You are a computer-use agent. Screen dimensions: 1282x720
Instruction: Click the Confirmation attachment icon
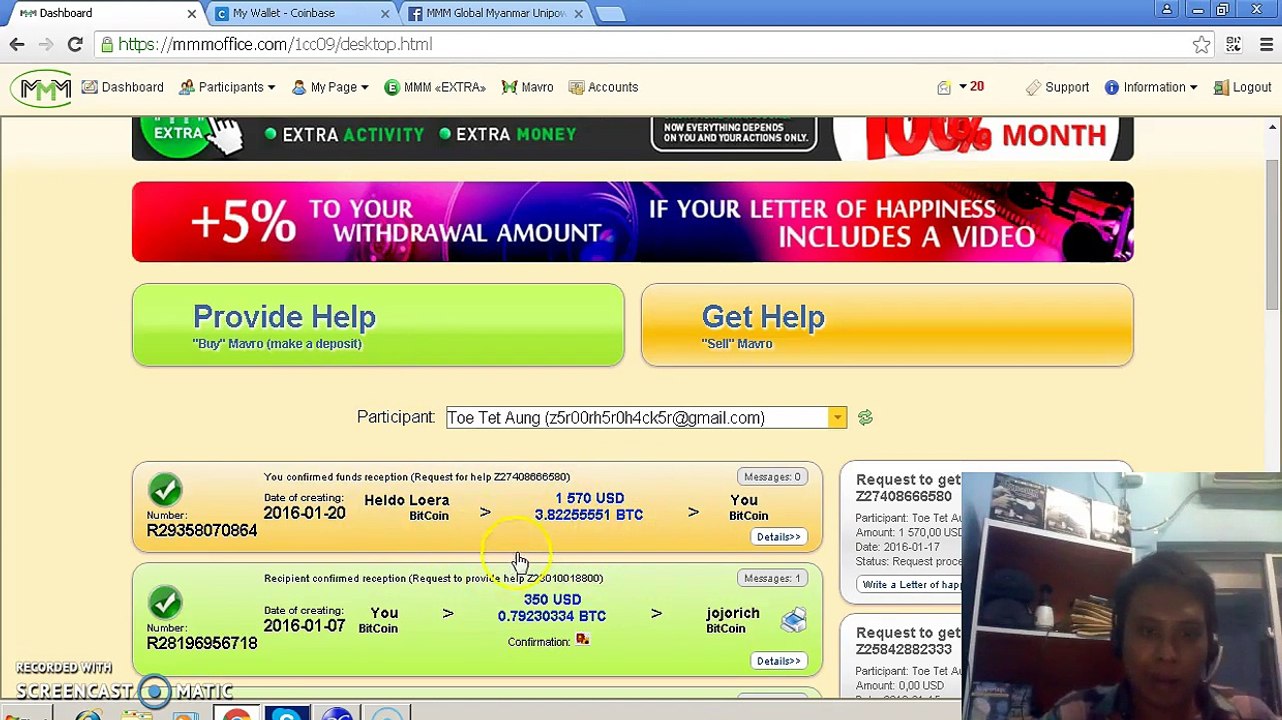pyautogui.click(x=582, y=640)
